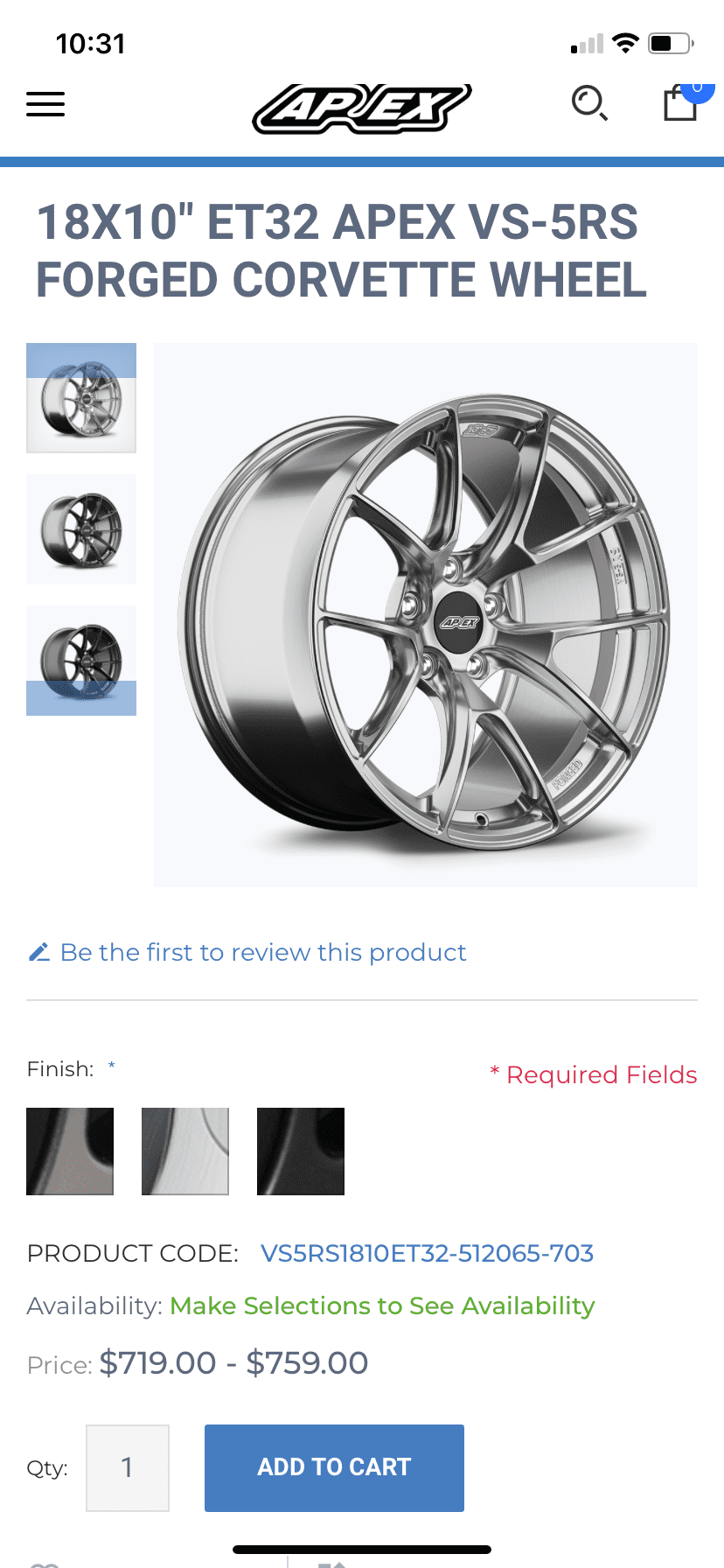Screen dimensions: 724x1568
Task: Click the large main wheel product image
Action: [x=426, y=615]
